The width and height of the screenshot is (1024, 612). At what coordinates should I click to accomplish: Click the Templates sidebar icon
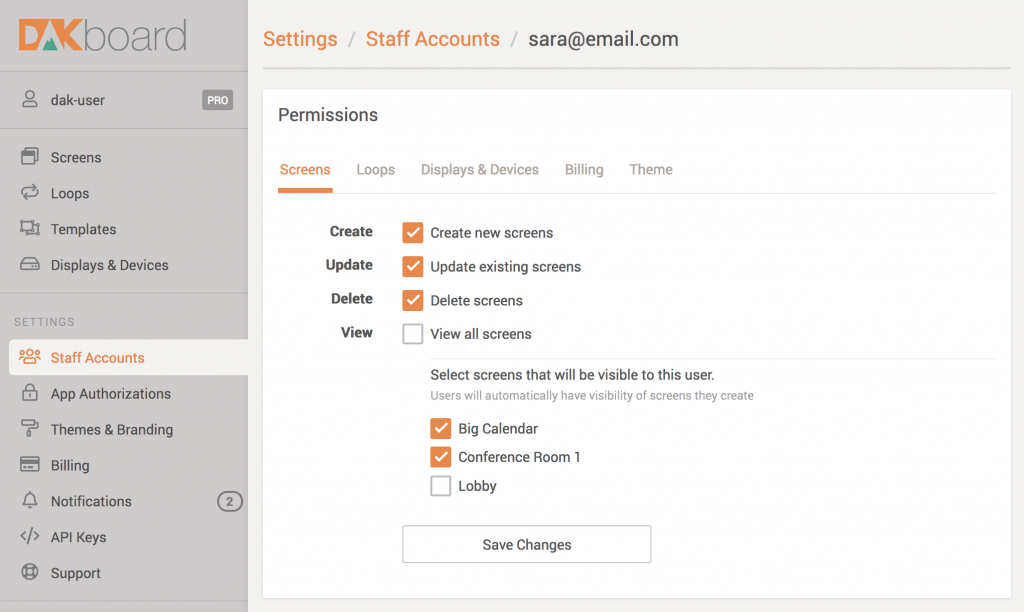tap(29, 228)
